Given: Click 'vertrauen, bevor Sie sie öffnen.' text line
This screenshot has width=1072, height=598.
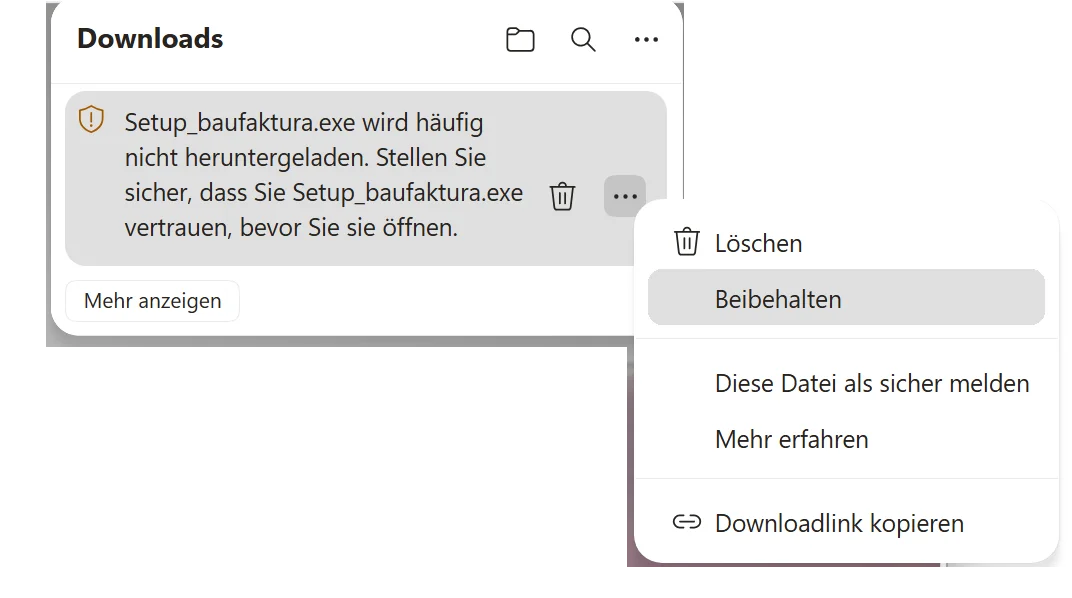Looking at the screenshot, I should click(291, 228).
